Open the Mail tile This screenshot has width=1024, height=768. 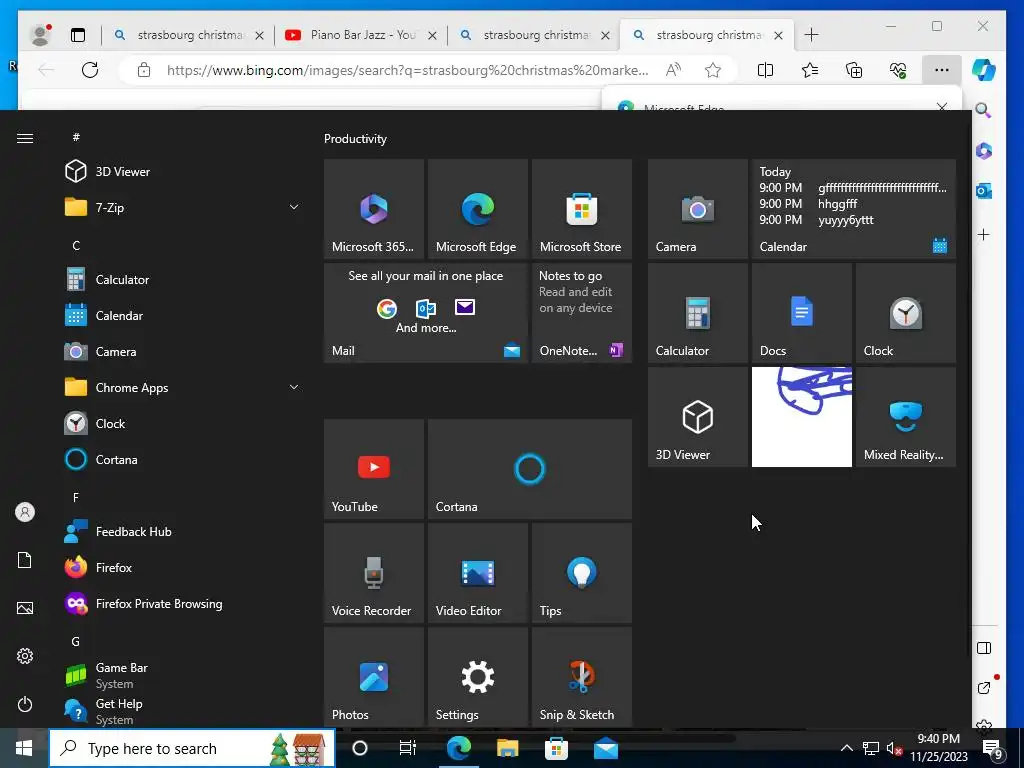(x=426, y=313)
